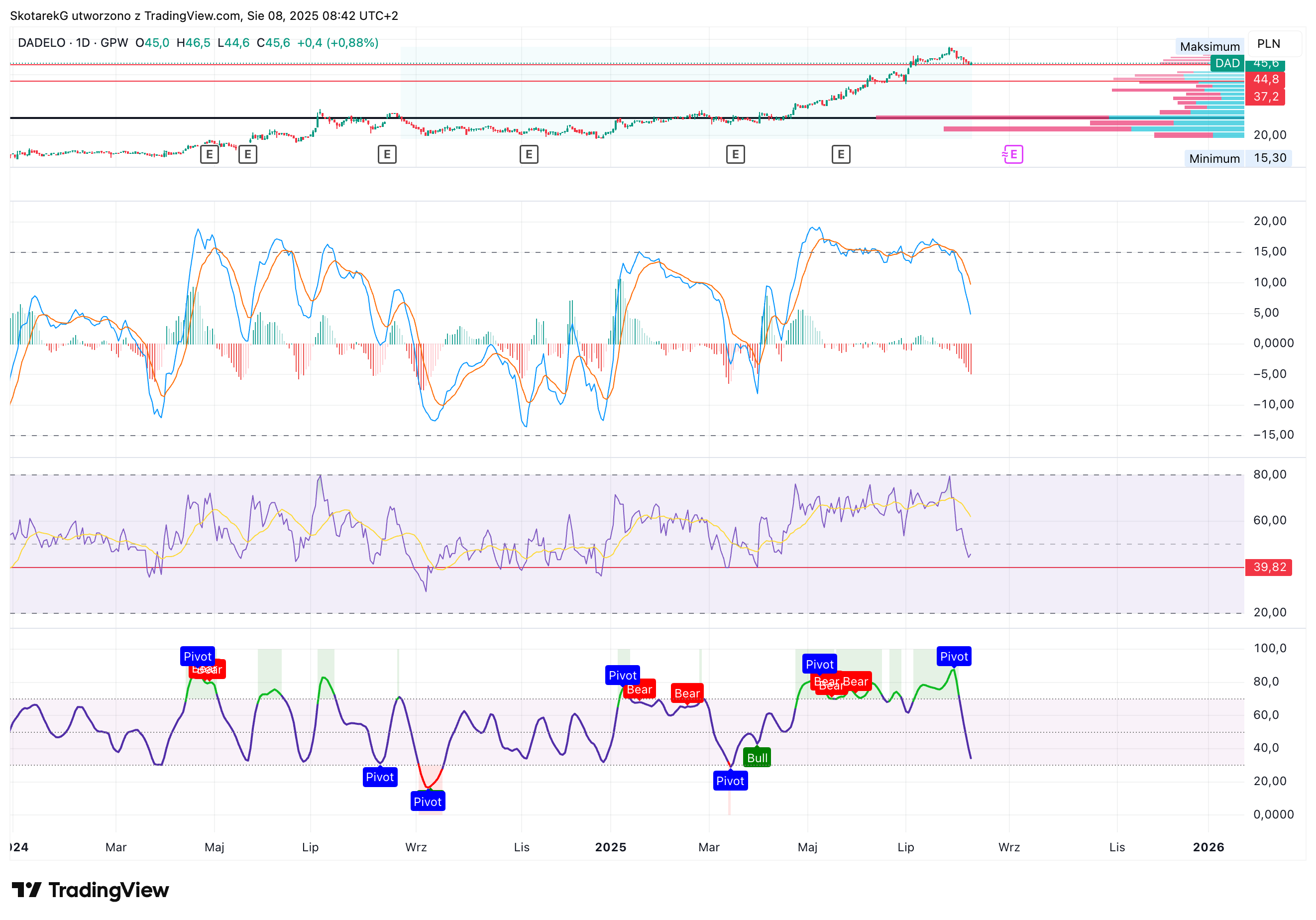Click the green DAD ticker price tag
Image resolution: width=1316 pixels, height=920 pixels.
(1227, 63)
